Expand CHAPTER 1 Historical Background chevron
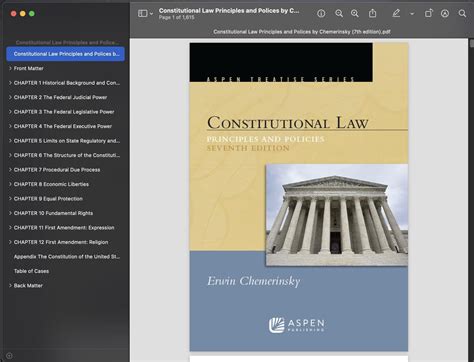The image size is (474, 362). click(x=10, y=83)
